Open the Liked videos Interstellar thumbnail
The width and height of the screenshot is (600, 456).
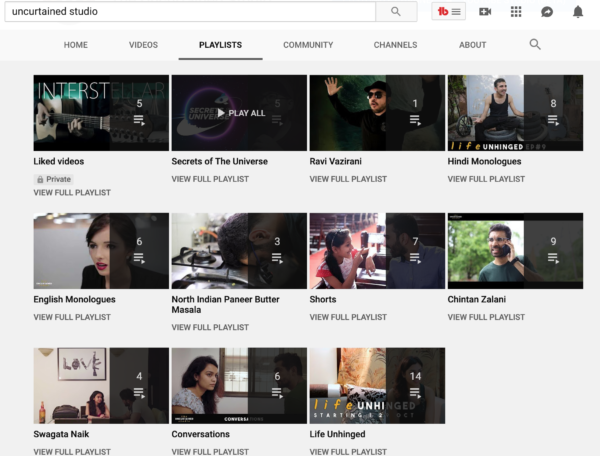101,113
